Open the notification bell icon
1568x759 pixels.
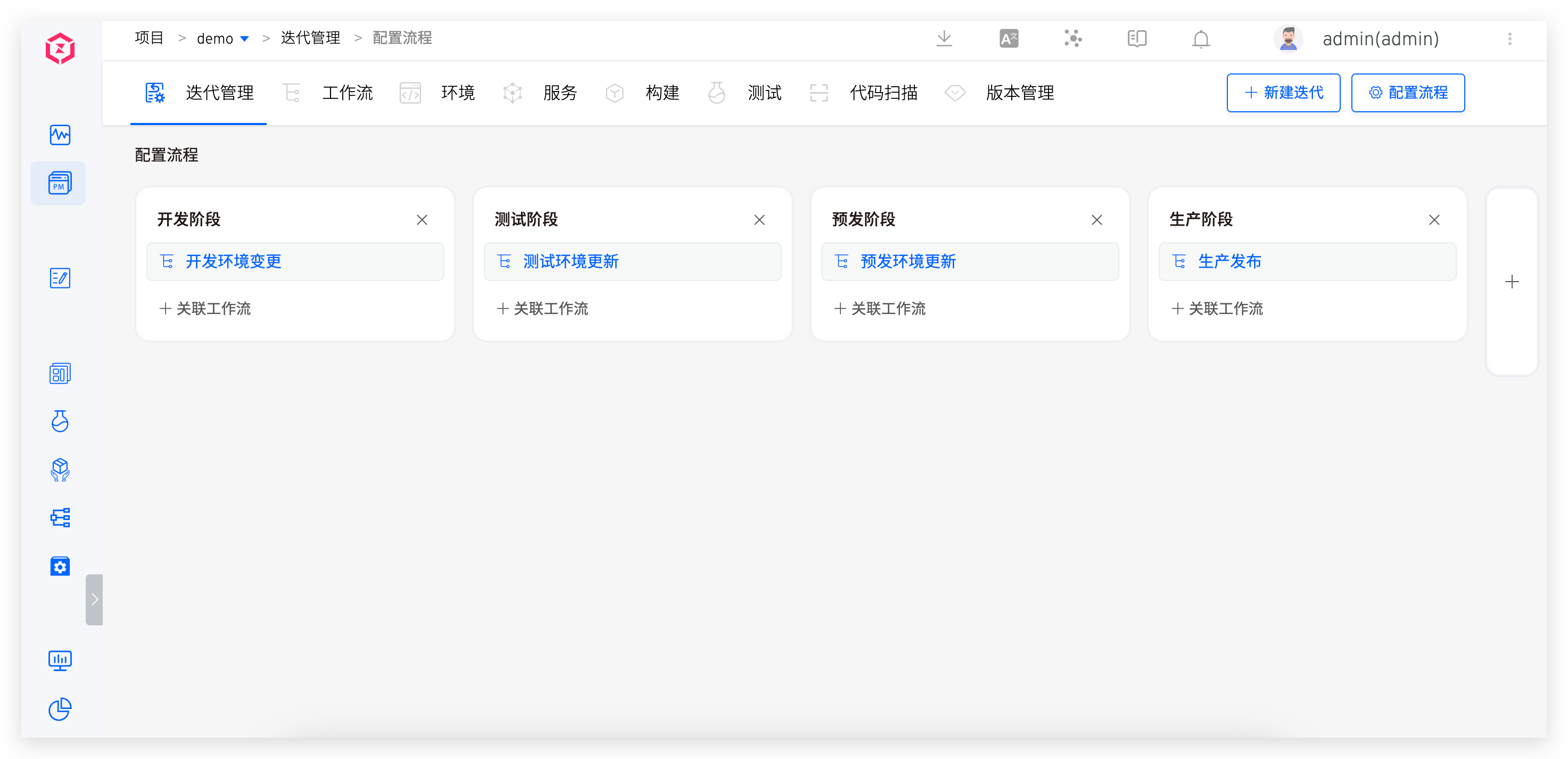click(1201, 38)
